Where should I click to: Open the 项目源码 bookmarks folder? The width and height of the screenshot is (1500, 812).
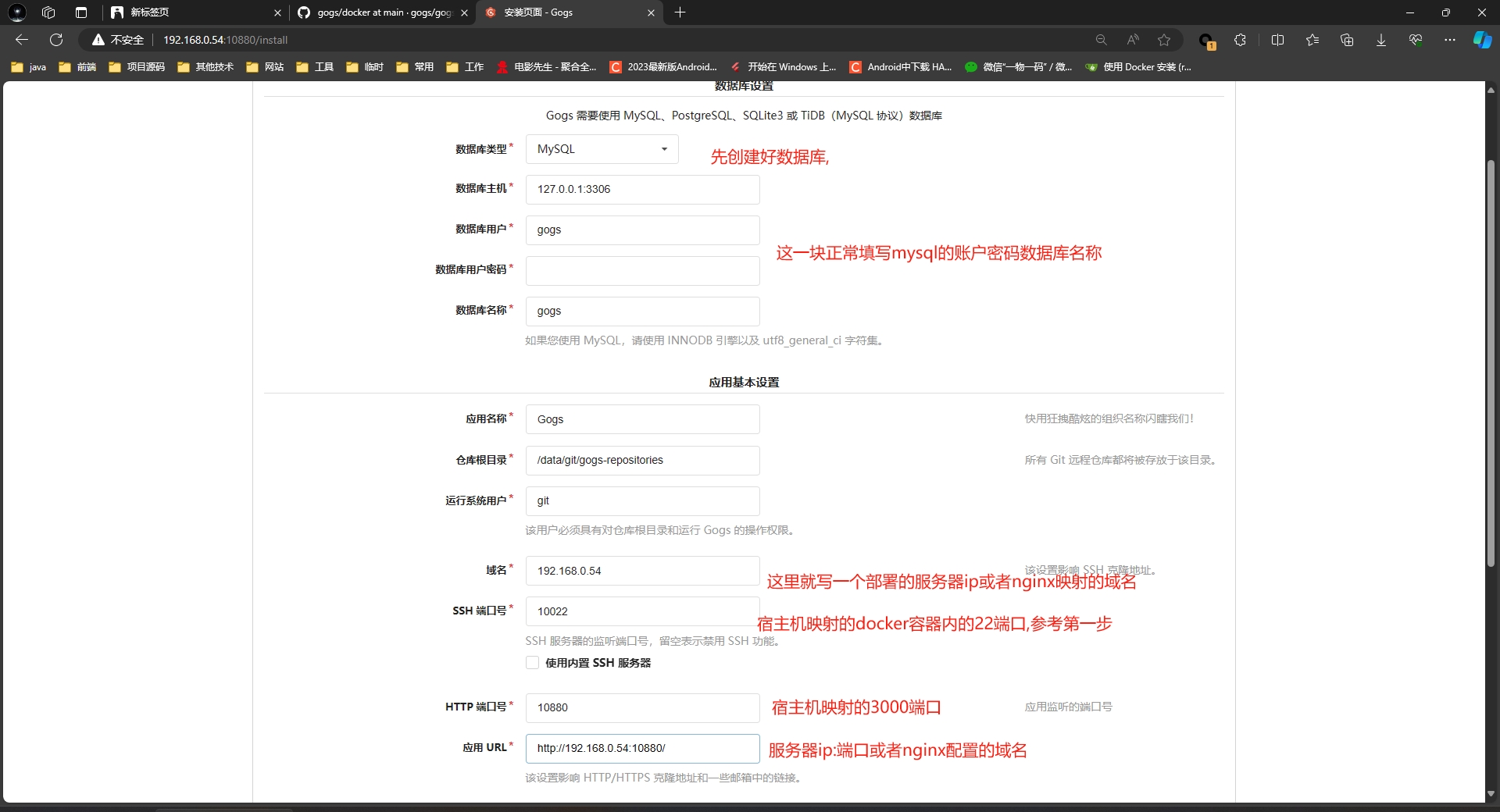(x=137, y=67)
